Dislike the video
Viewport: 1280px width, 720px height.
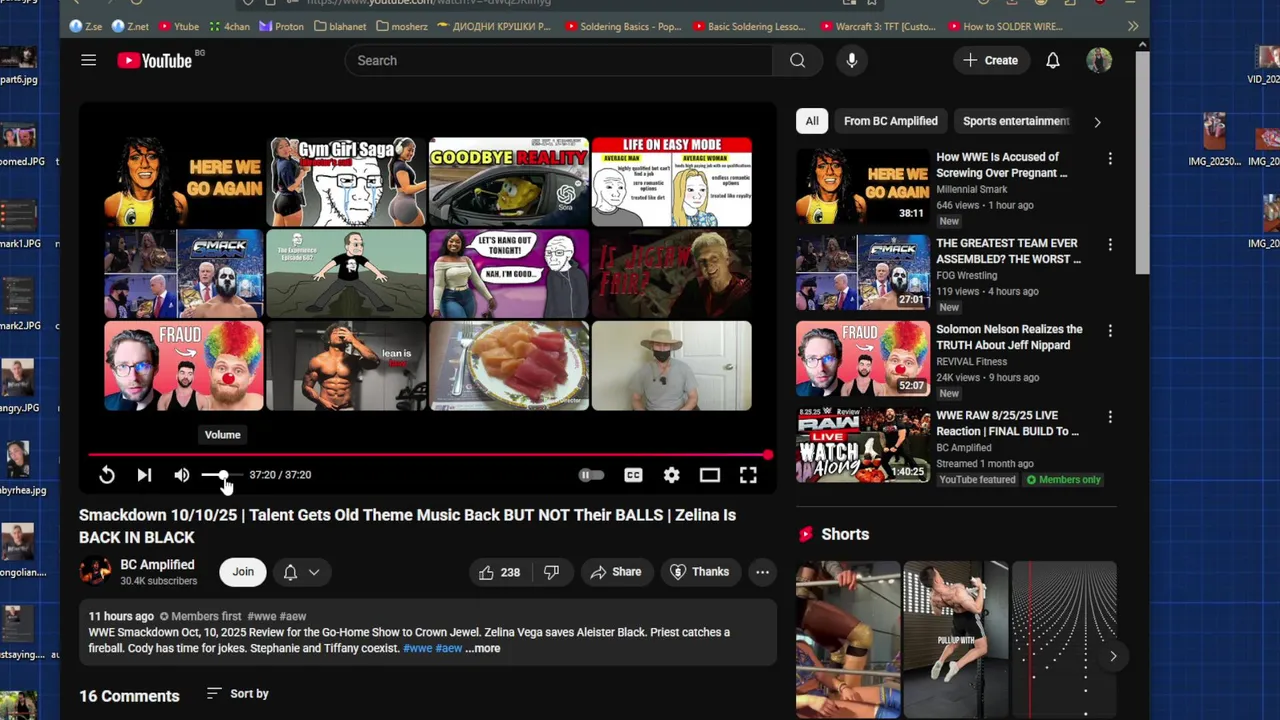(x=551, y=572)
